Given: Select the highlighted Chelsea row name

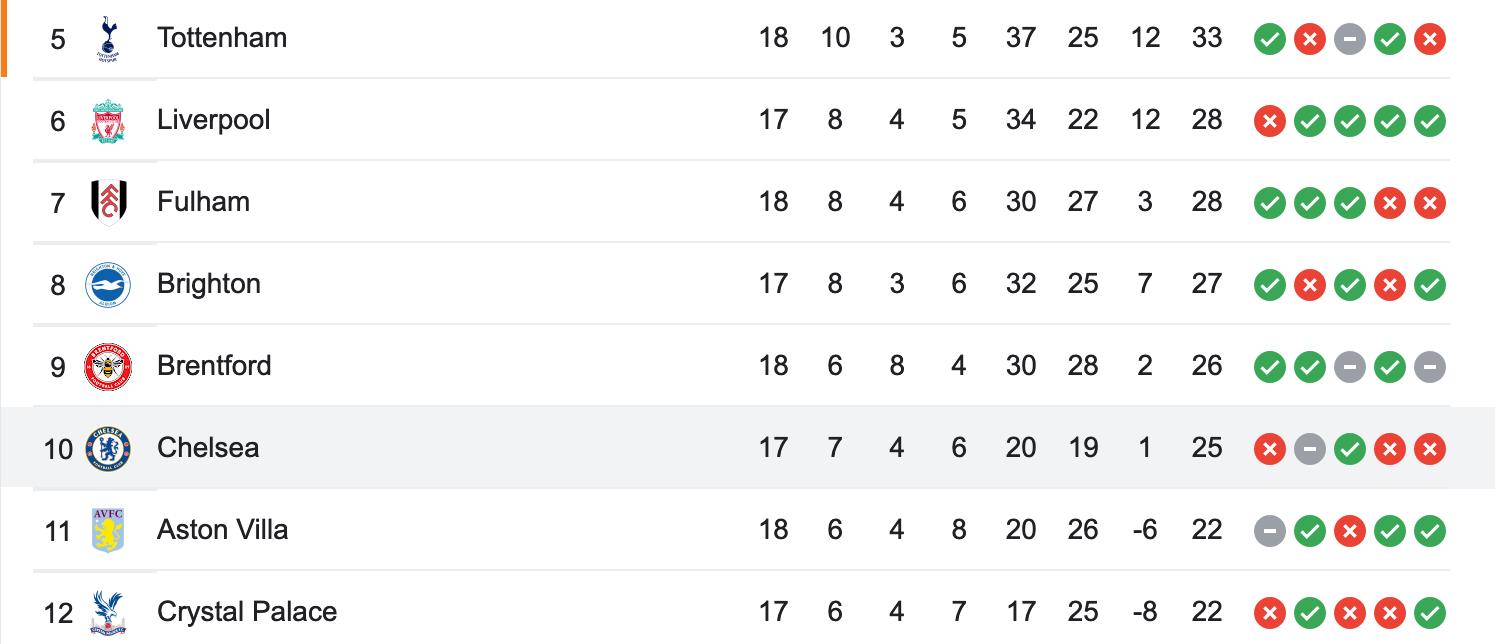Looking at the screenshot, I should pyautogui.click(x=208, y=448).
